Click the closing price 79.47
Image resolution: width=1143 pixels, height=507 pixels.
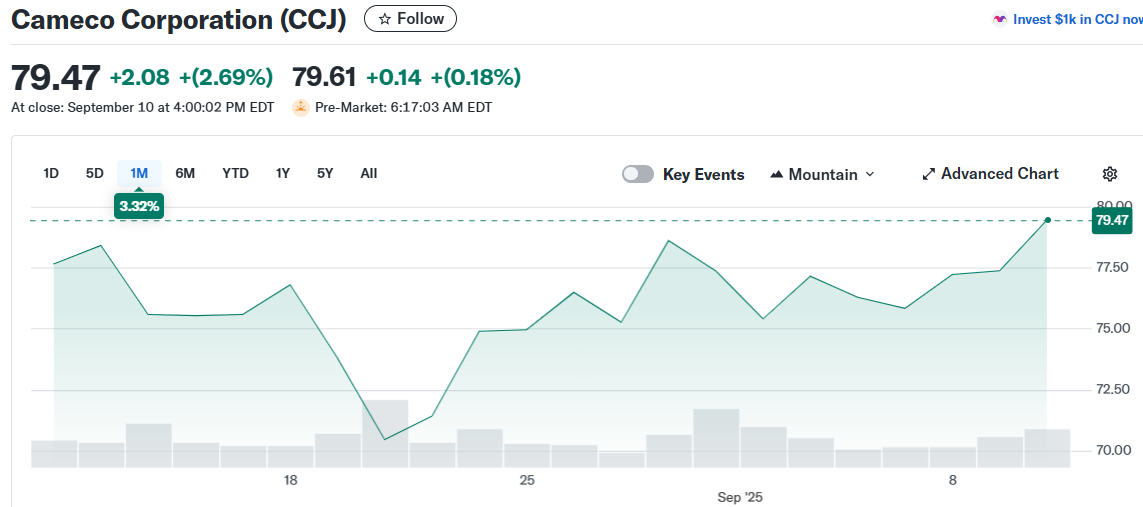point(55,77)
